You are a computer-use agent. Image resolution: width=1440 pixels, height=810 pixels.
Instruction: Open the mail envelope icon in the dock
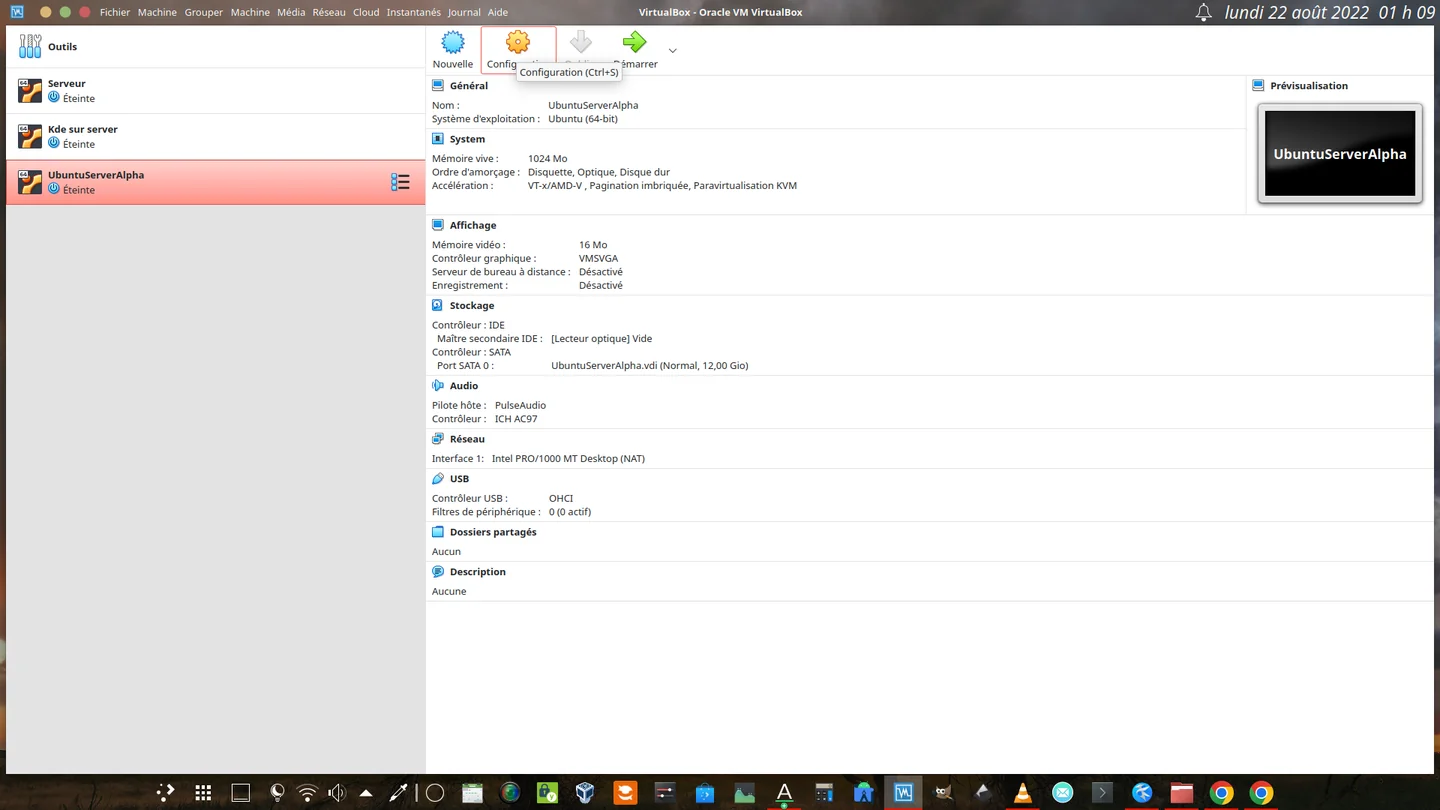[1062, 793]
